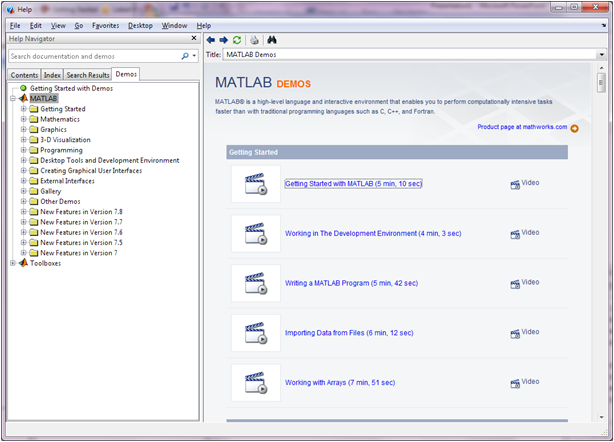Image resolution: width=614 pixels, height=442 pixels.
Task: Open the Title dropdown list
Action: pyautogui.click(x=602, y=54)
